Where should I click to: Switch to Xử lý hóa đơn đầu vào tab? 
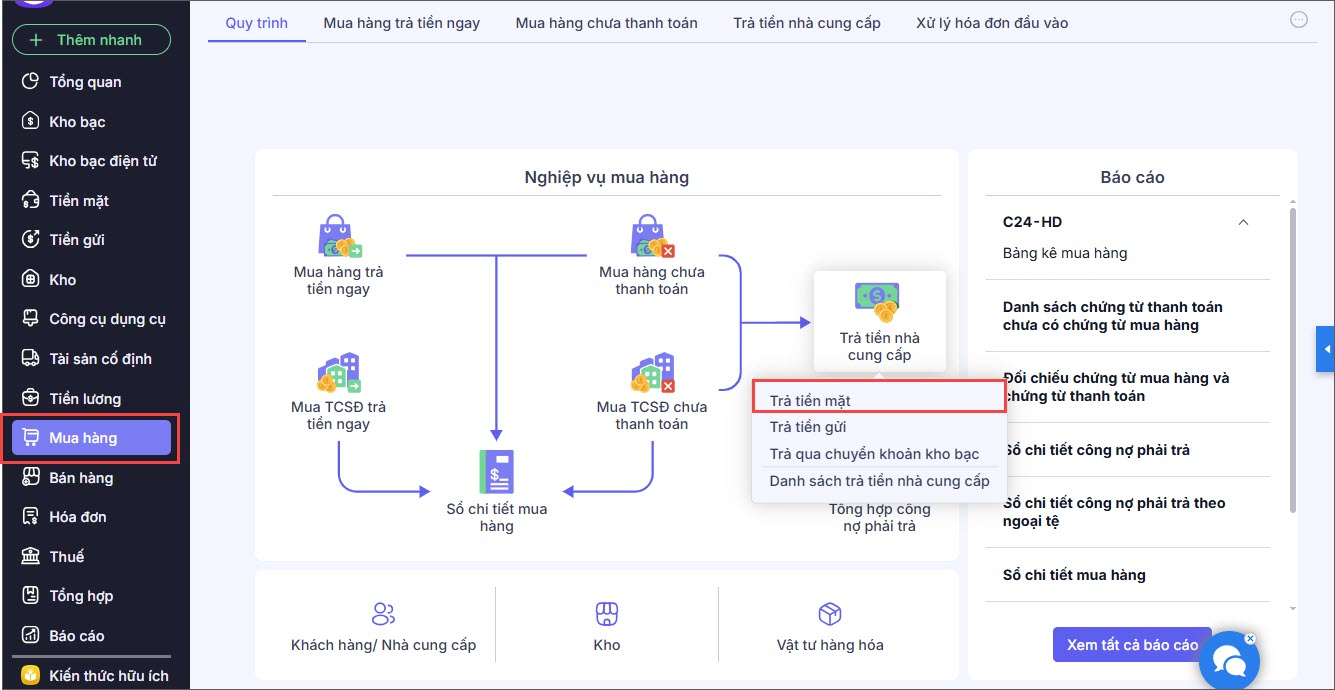992,22
